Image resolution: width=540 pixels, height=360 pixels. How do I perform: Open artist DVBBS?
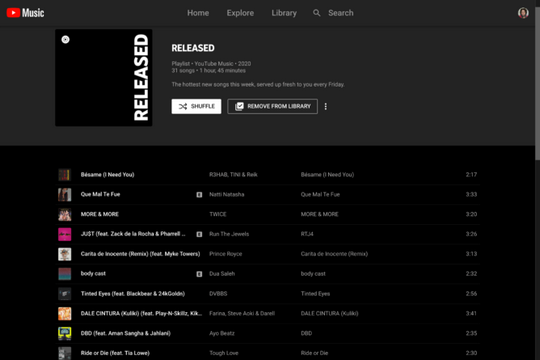tap(218, 294)
